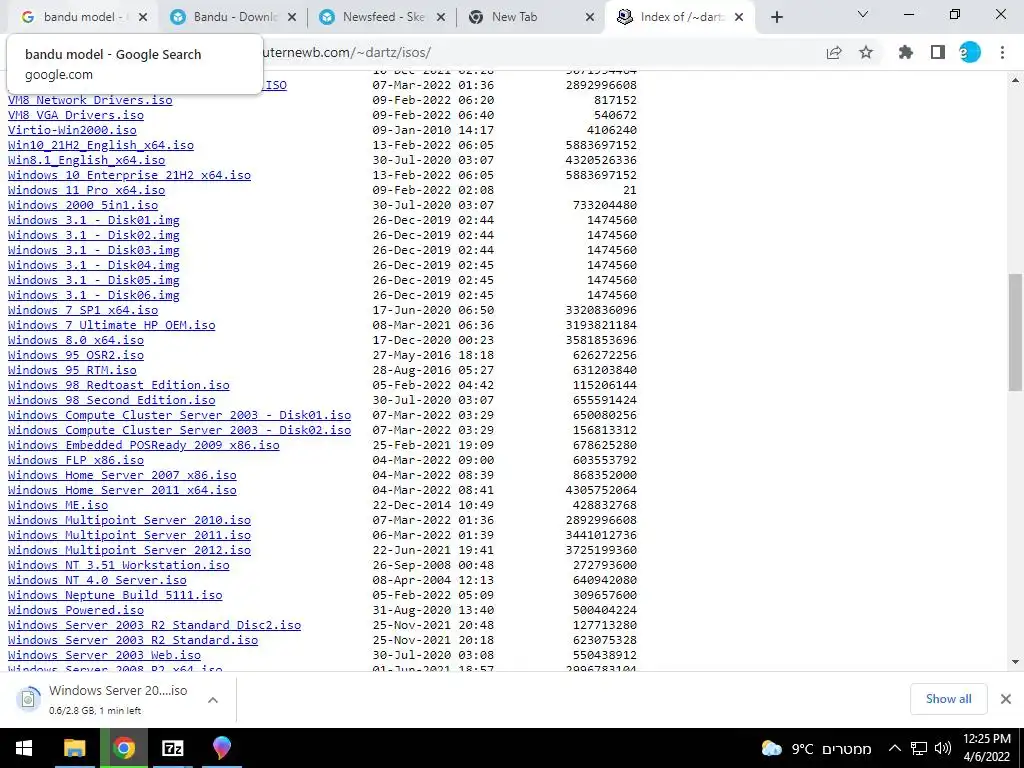Download Virtio-Win2000.iso
The width and height of the screenshot is (1024, 768).
72,130
